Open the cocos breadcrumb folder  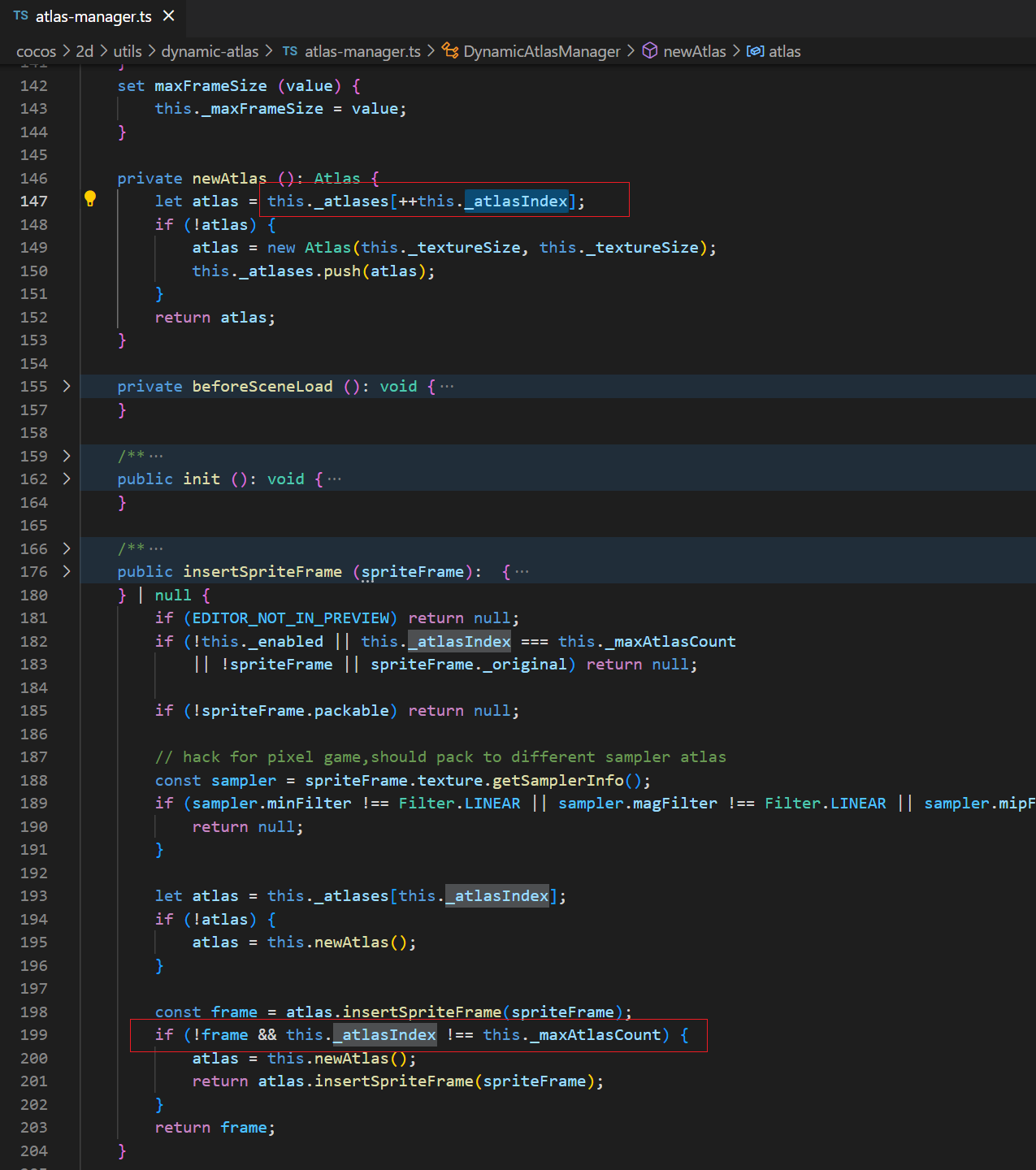37,51
